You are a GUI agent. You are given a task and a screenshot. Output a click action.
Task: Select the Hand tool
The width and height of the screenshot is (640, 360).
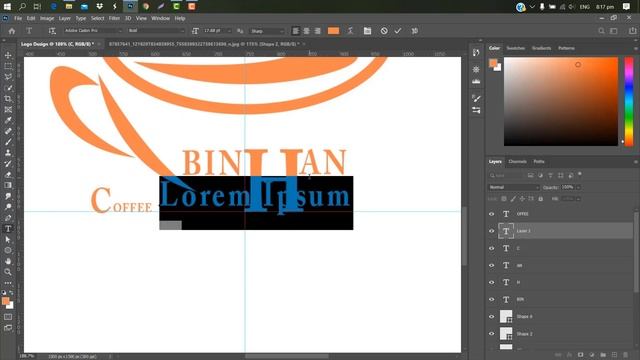[8, 261]
